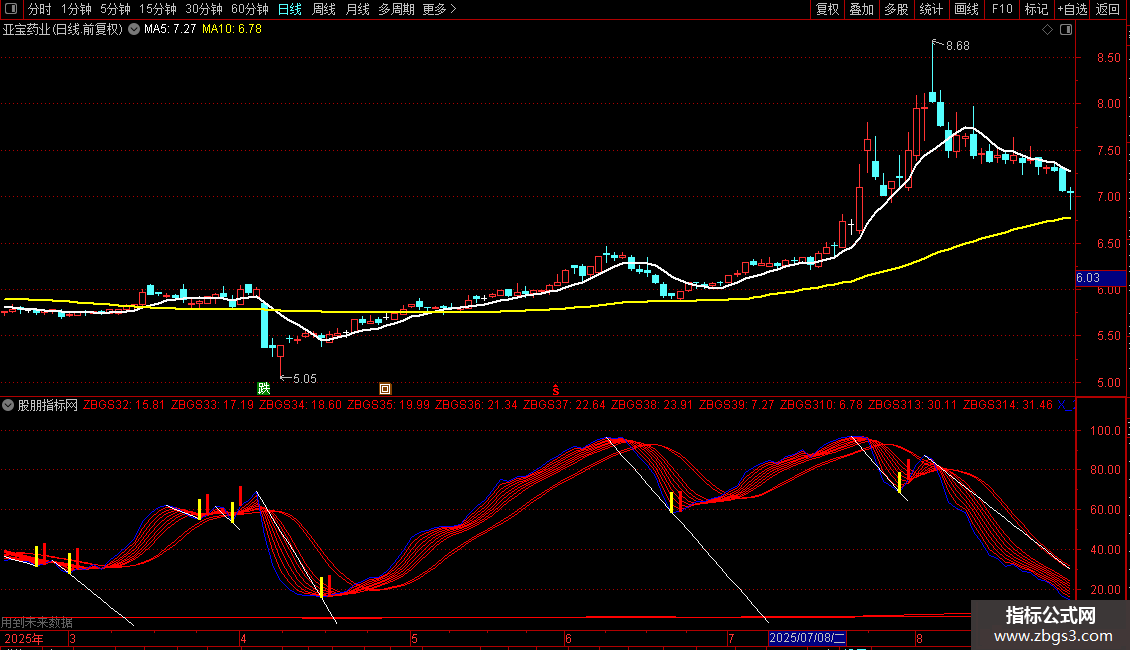Select the 1分钟 period
The image size is (1130, 650).
tap(76, 9)
